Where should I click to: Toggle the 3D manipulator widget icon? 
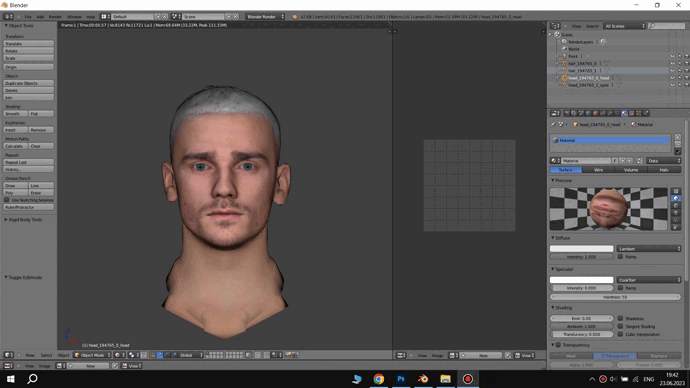tap(152, 355)
